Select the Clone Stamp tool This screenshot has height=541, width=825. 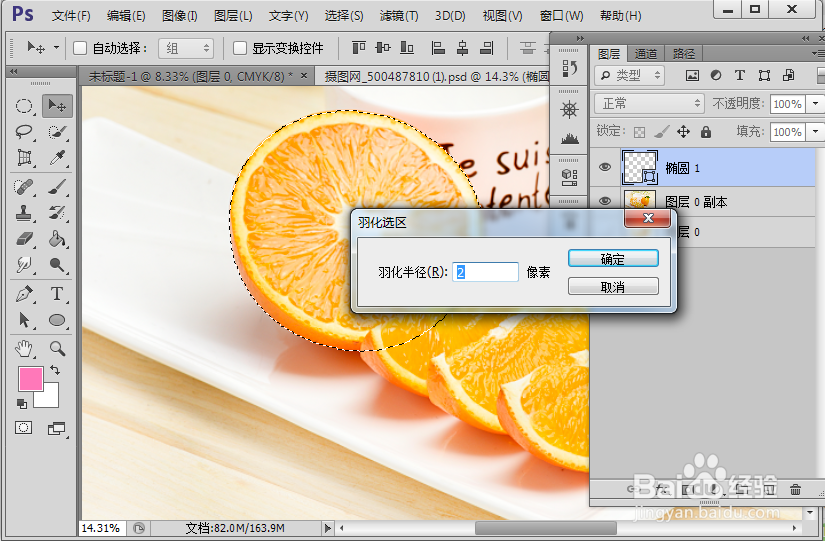point(24,213)
